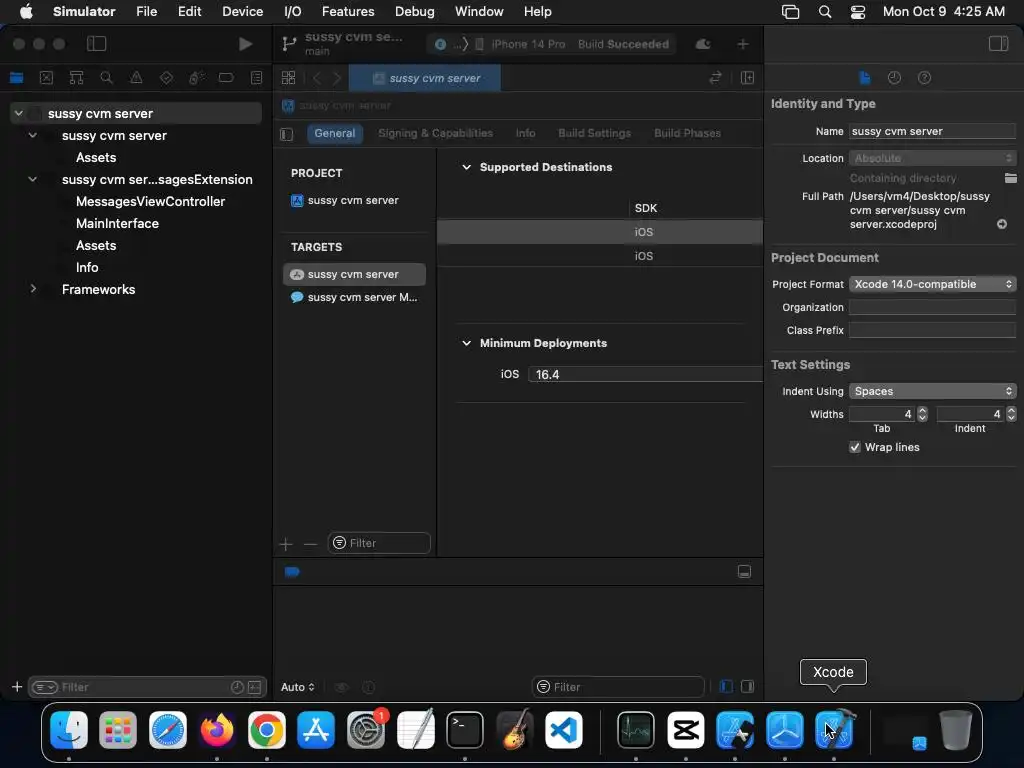Open the Issue navigator warning icon
The image size is (1024, 768).
[x=136, y=78]
